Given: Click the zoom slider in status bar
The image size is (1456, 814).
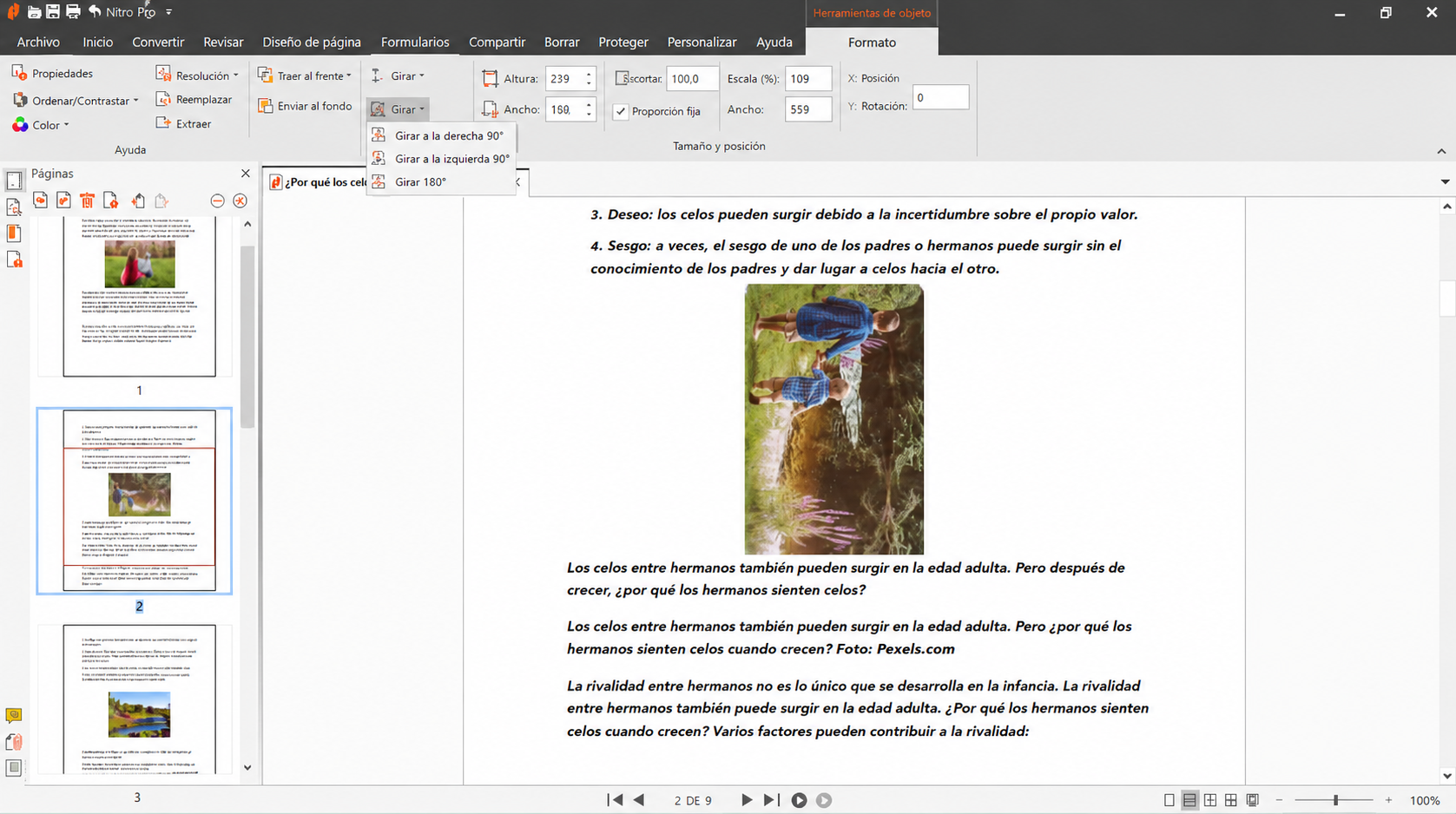Looking at the screenshot, I should (1334, 800).
